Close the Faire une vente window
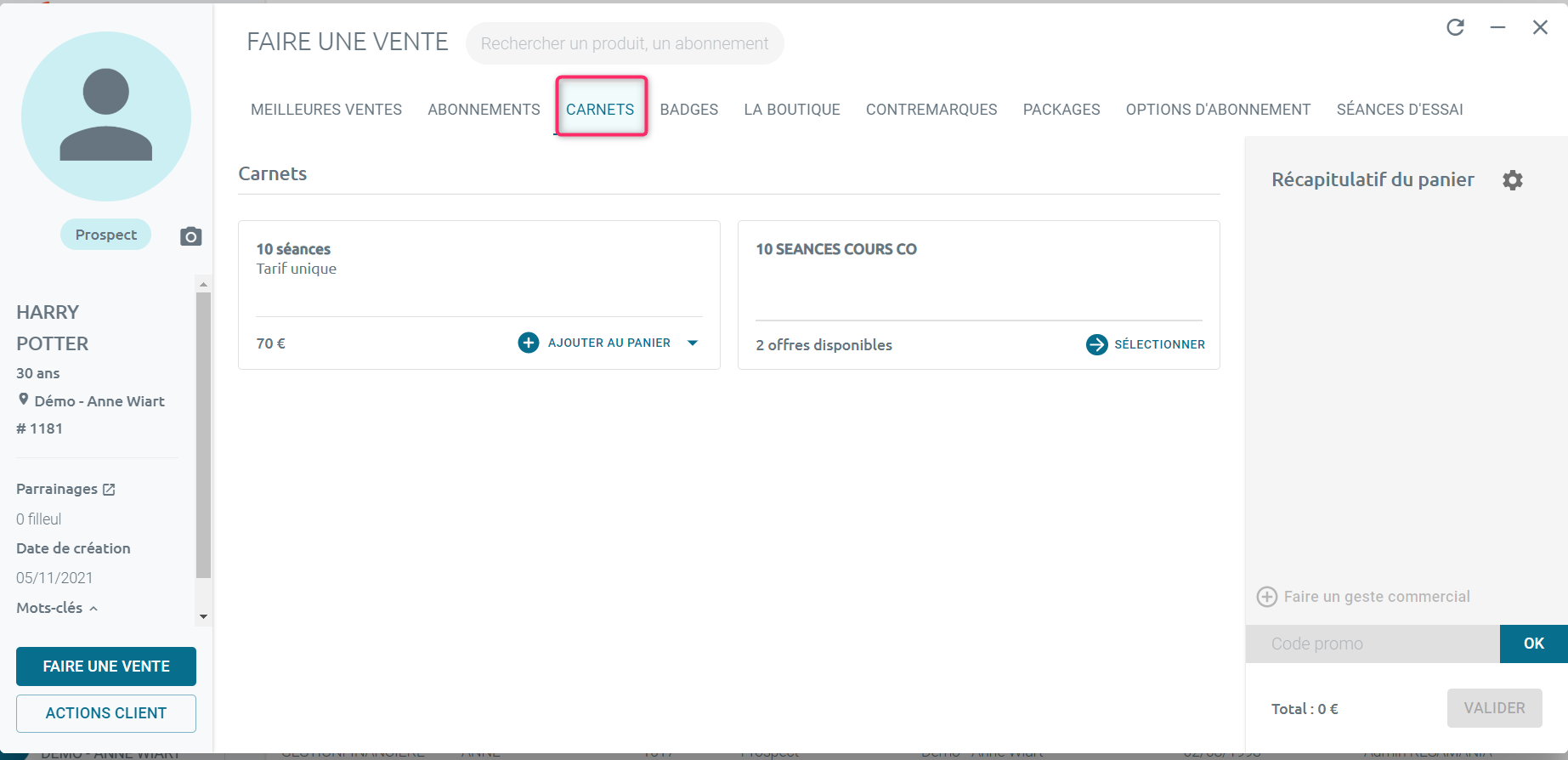Viewport: 1568px width, 760px height. click(1540, 27)
